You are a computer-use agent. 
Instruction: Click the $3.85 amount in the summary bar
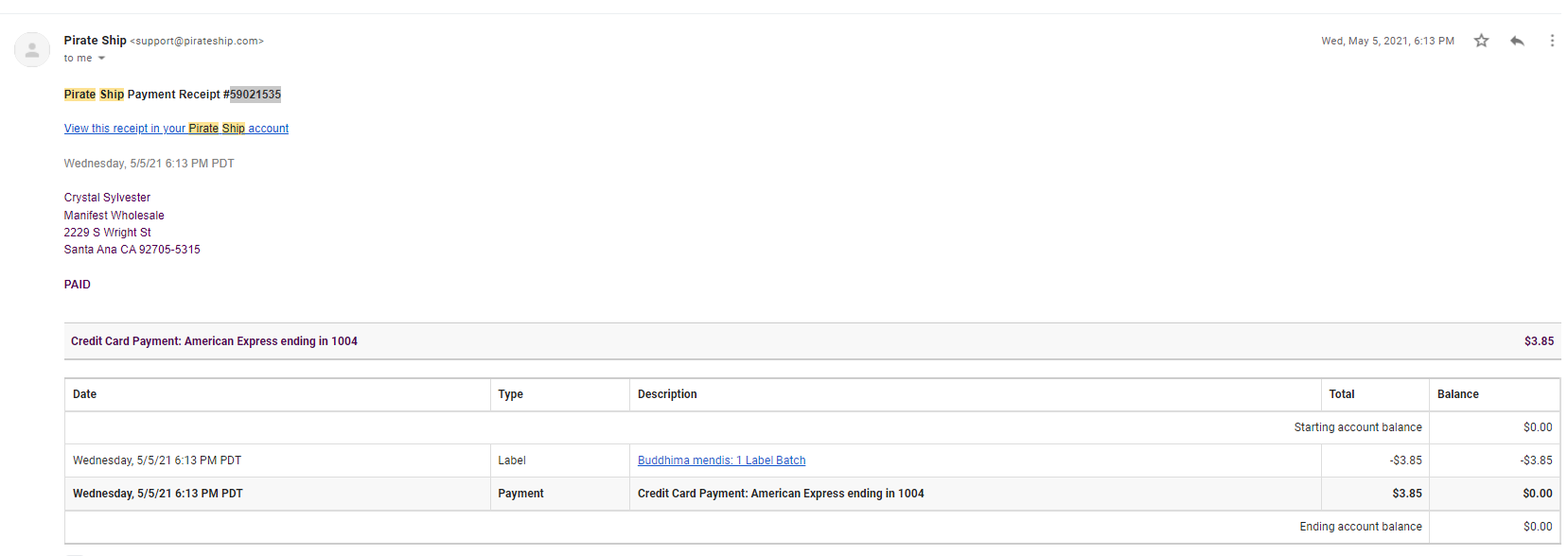click(1539, 341)
